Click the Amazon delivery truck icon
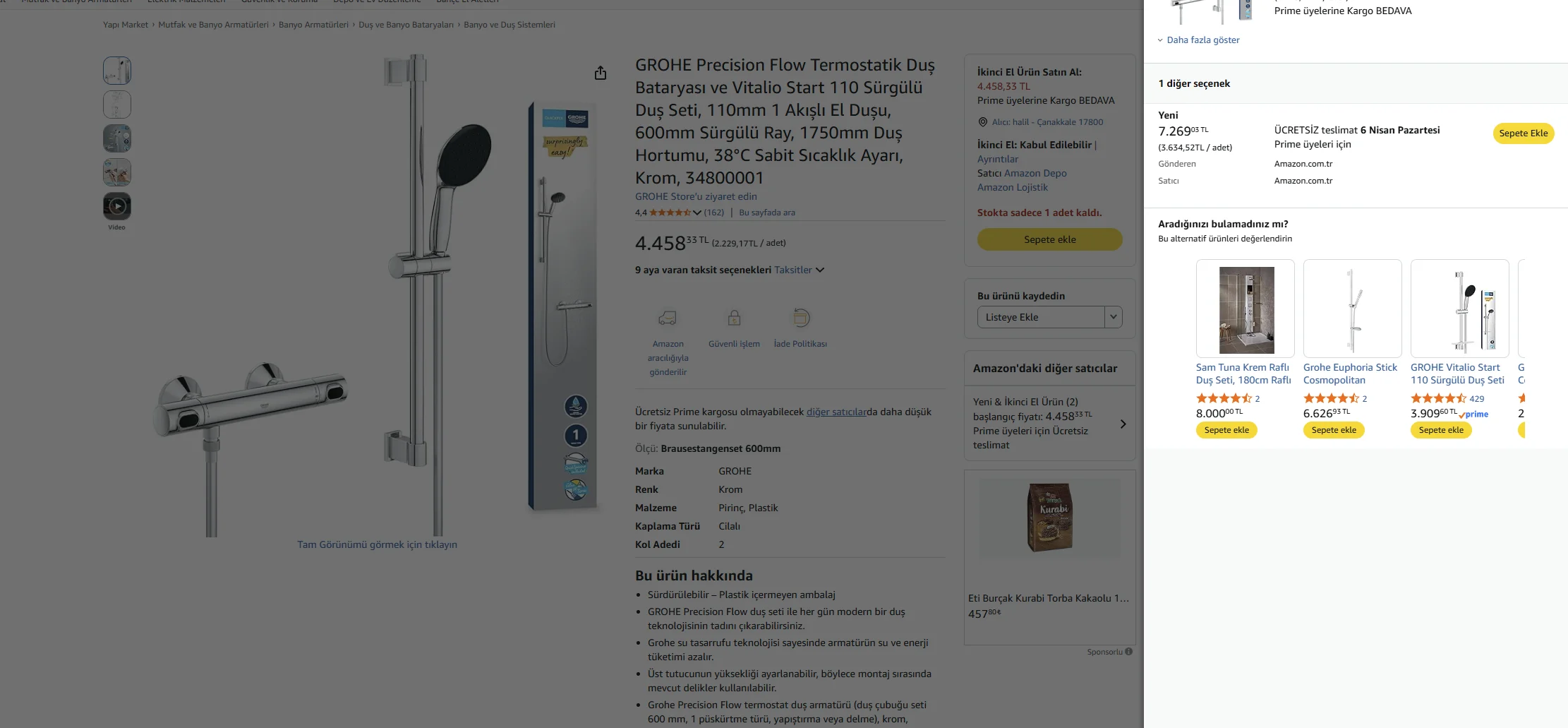 [668, 318]
